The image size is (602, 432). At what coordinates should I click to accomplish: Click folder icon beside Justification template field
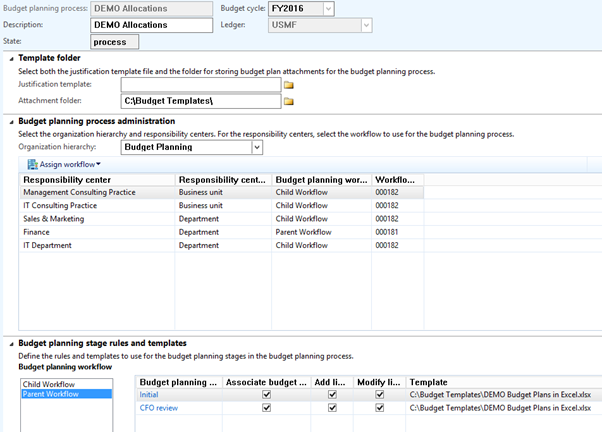(289, 86)
